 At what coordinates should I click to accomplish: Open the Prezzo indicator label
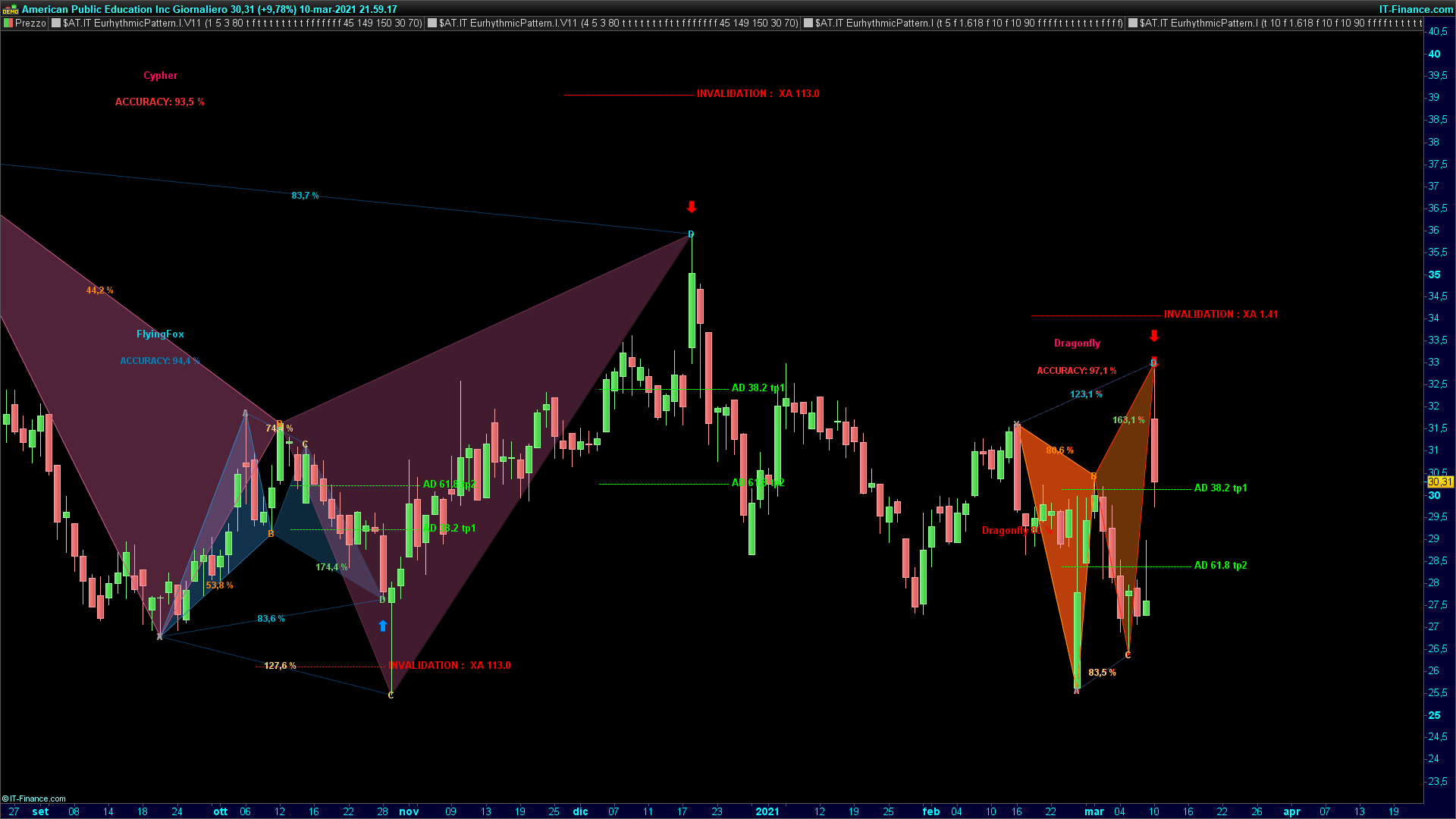click(30, 24)
